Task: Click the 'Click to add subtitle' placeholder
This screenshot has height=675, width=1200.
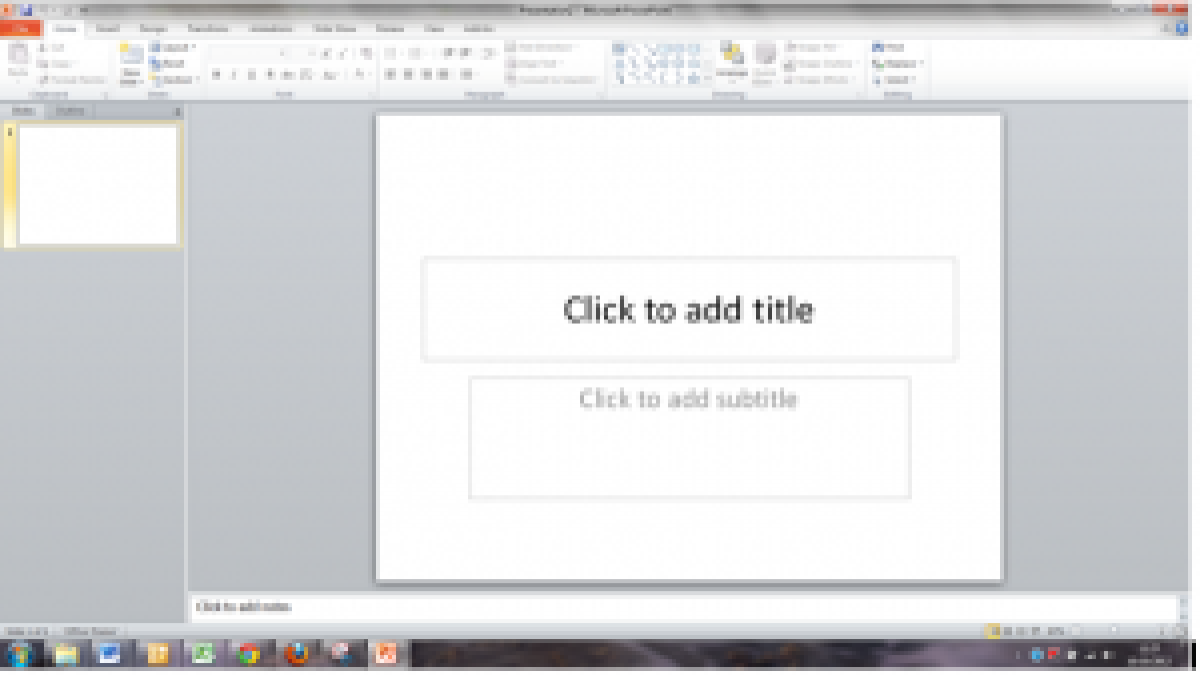Action: 689,436
